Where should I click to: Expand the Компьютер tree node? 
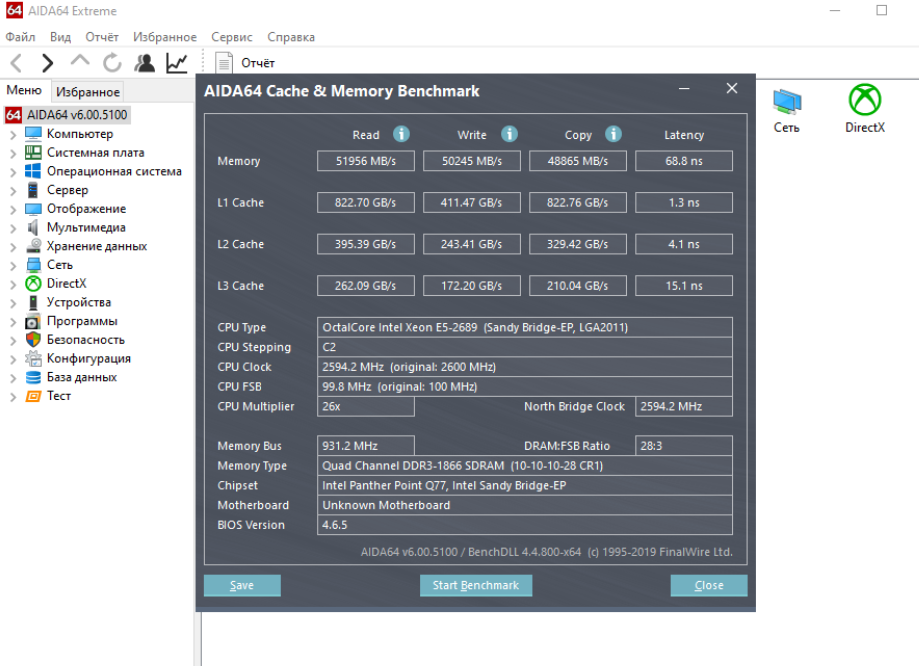[13, 135]
